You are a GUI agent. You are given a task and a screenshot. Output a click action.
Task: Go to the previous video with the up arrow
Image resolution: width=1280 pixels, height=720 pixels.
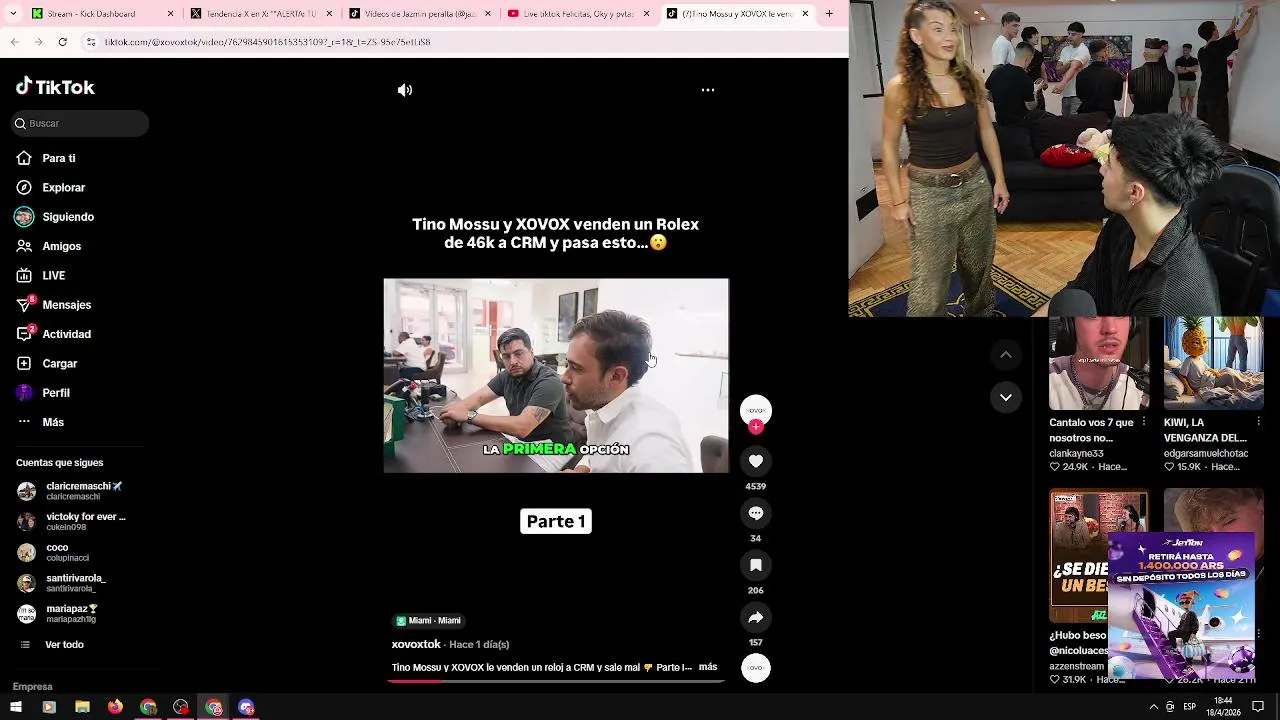click(x=1006, y=355)
